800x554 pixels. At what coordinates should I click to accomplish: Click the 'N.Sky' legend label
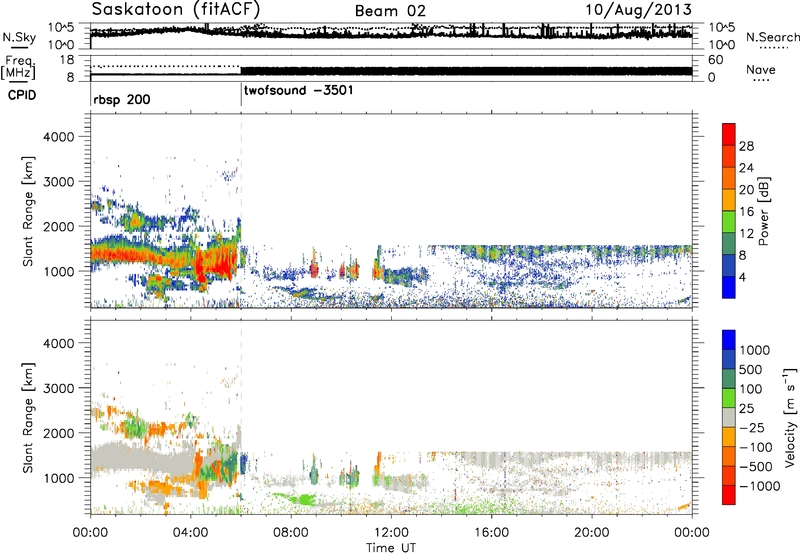19,37
